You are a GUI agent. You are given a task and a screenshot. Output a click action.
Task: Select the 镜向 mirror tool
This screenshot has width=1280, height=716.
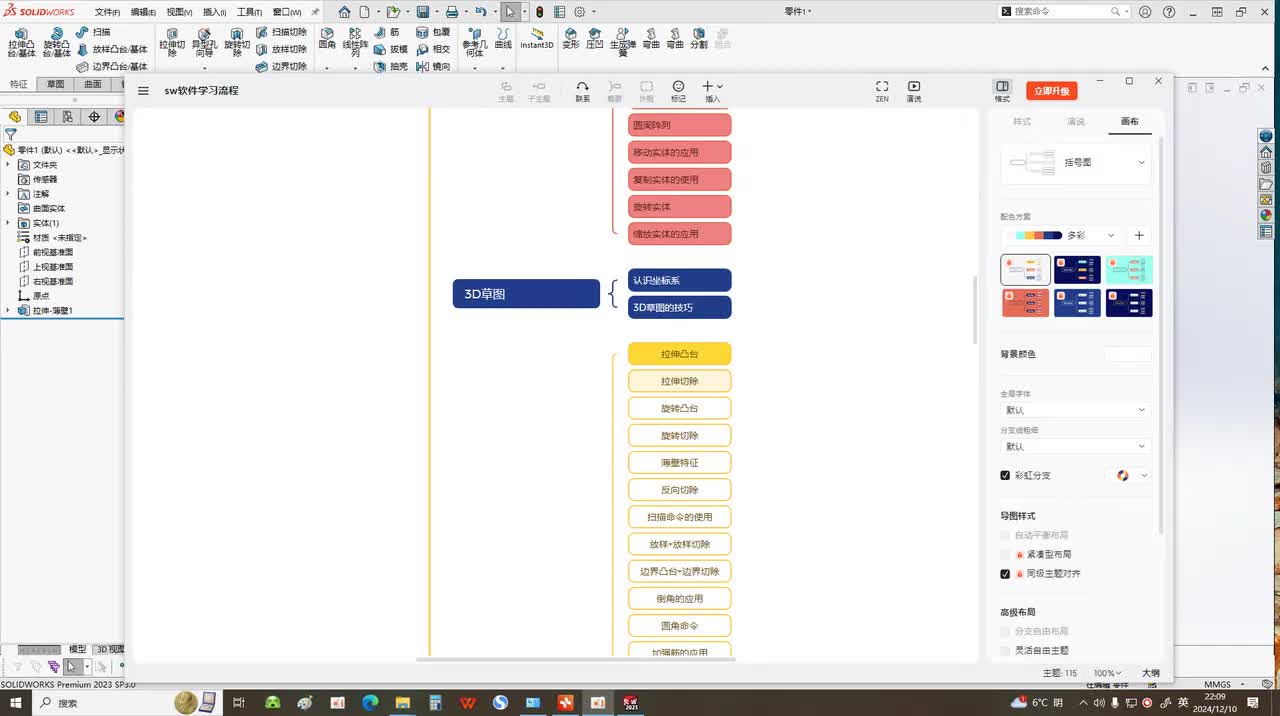(x=433, y=66)
